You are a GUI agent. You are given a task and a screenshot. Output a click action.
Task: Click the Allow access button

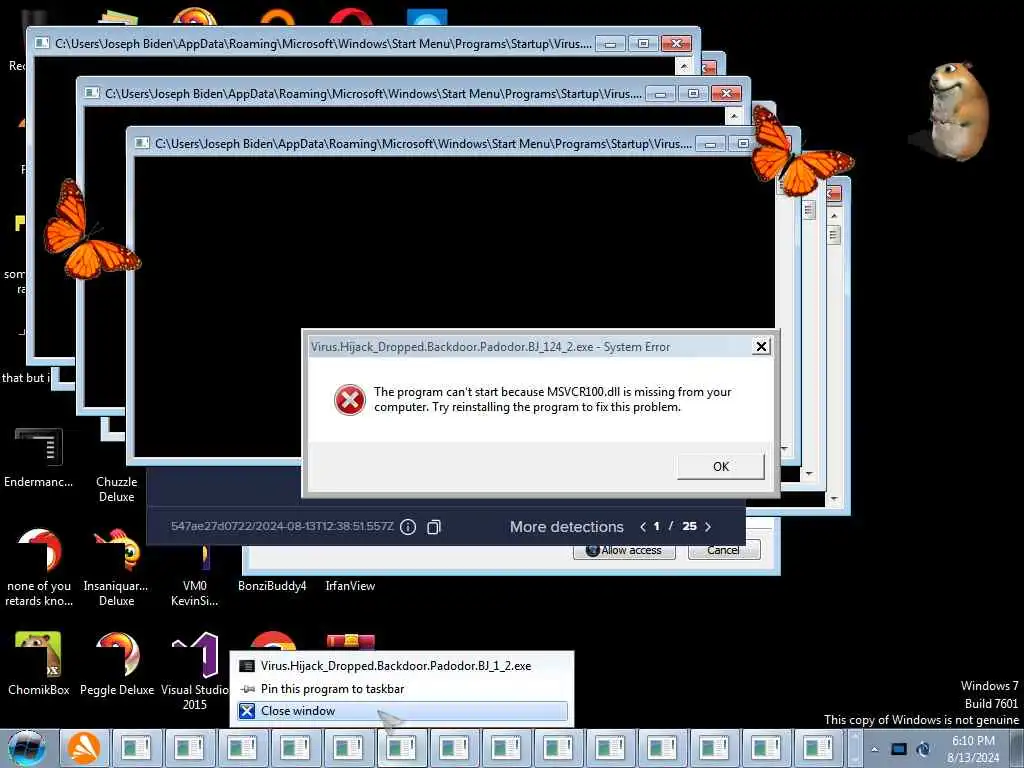pos(624,550)
